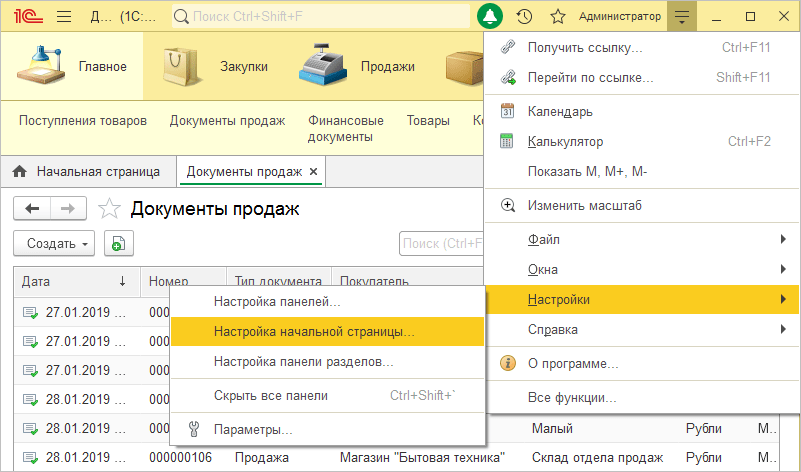Click the Изменить масштаб magnifier icon
The image size is (801, 472).
click(x=507, y=205)
